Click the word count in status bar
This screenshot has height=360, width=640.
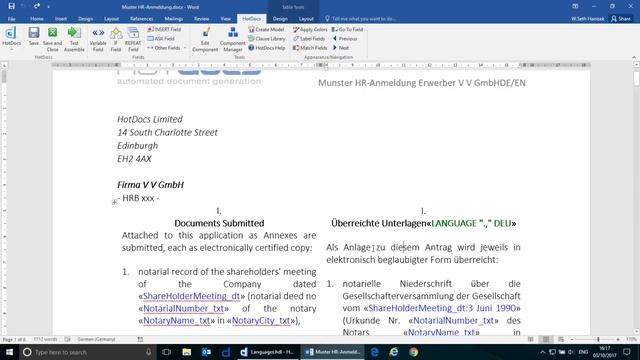pos(45,340)
